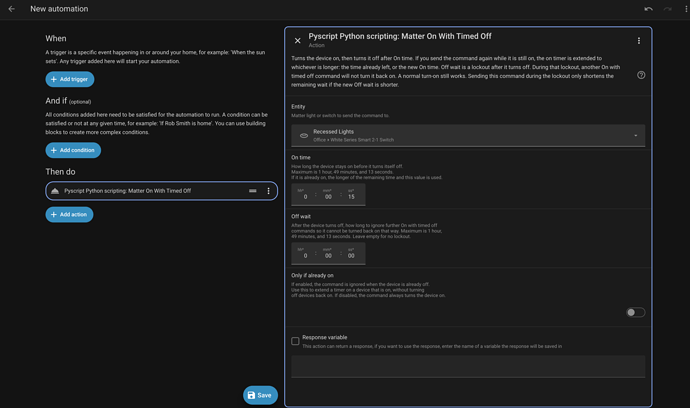Click the Pyscript action panel title
The image size is (690, 408).
pyautogui.click(x=400, y=36)
